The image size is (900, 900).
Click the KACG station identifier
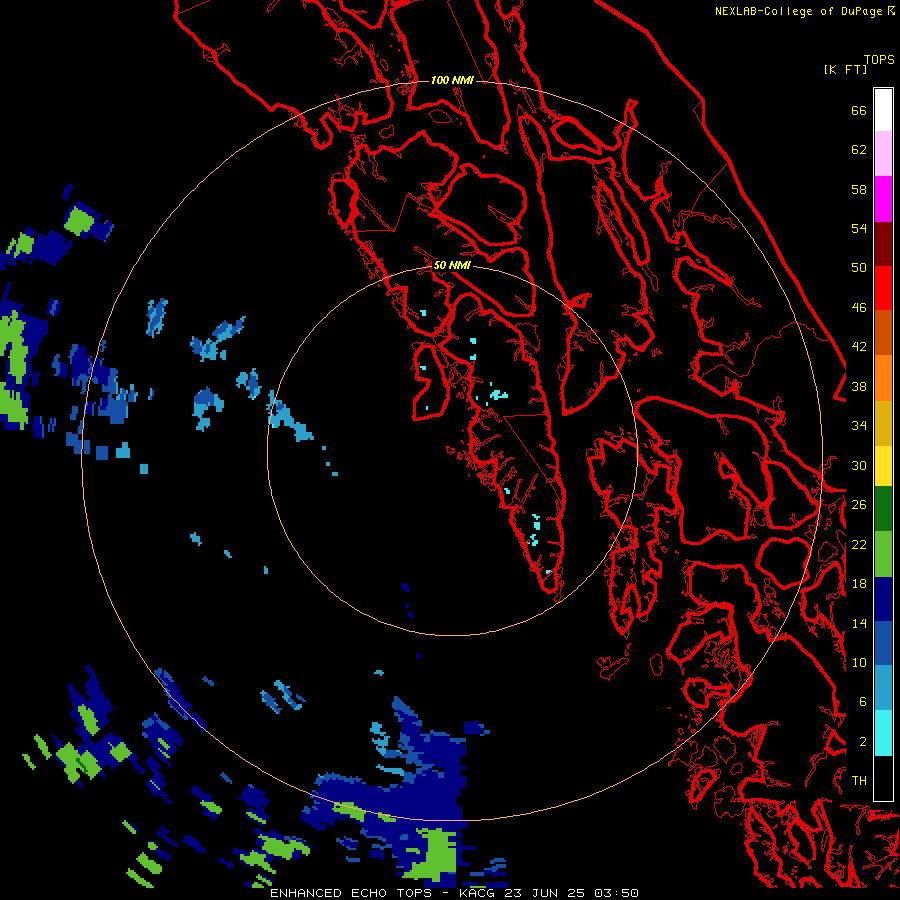(478, 893)
